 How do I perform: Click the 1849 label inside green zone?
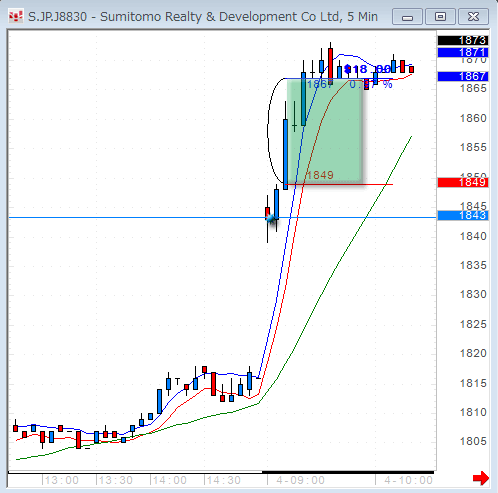click(x=320, y=175)
